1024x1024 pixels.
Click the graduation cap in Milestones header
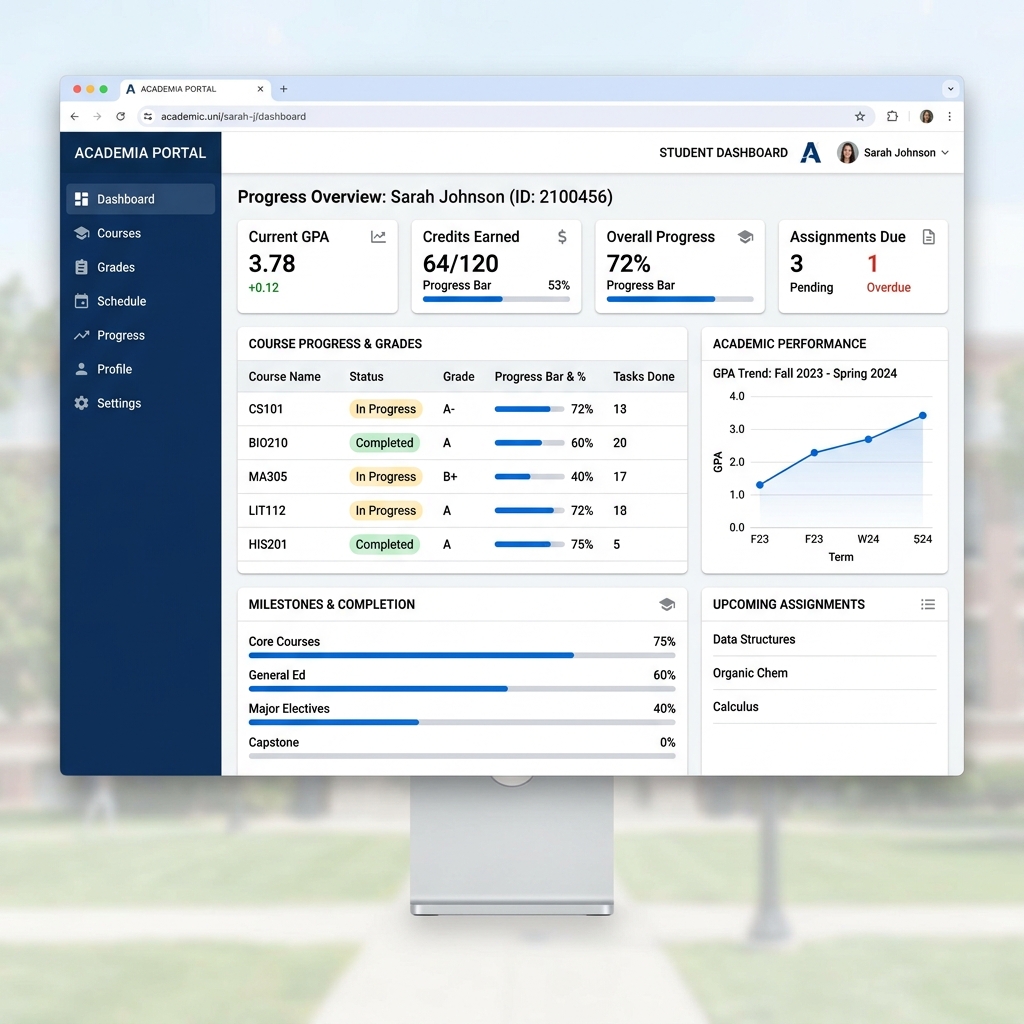667,604
